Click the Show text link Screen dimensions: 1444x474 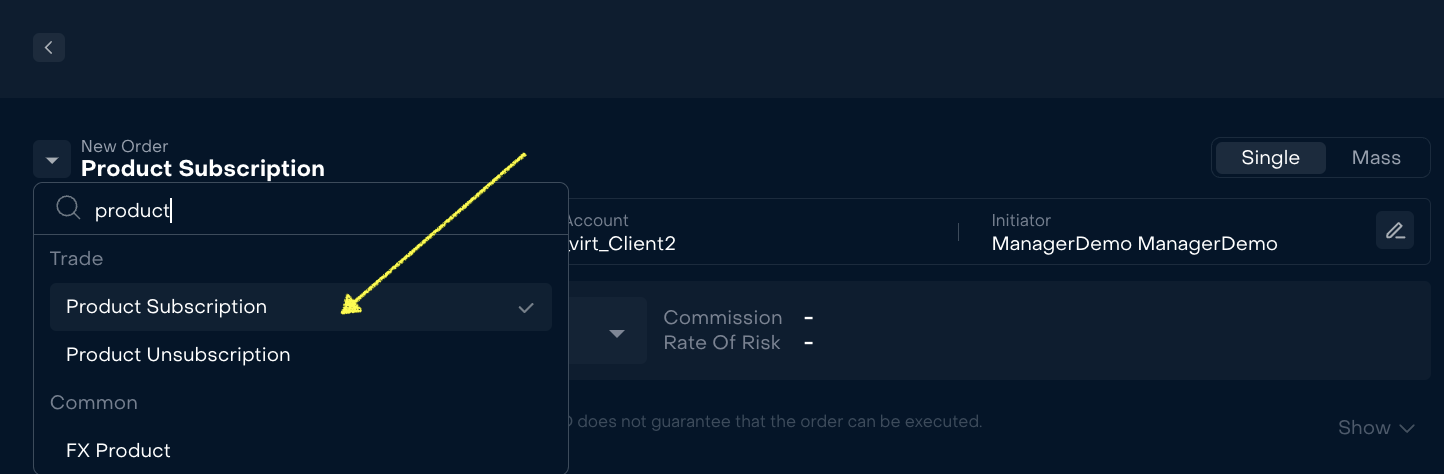coord(1363,428)
